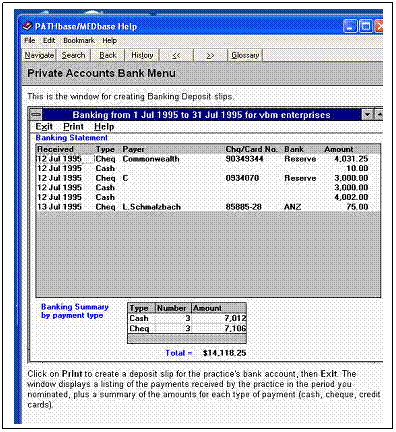Select the L.Schmalzbach payer cell

pyautogui.click(x=152, y=207)
